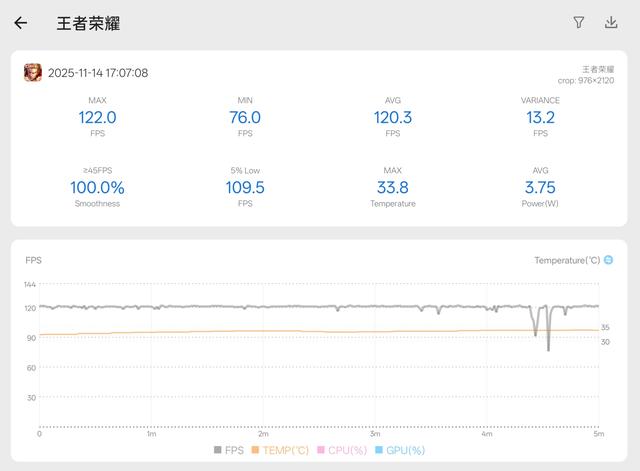Screen dimensions: 640x471
Task: Switch the Temperature axis via blue circle icon
Action: click(x=608, y=260)
